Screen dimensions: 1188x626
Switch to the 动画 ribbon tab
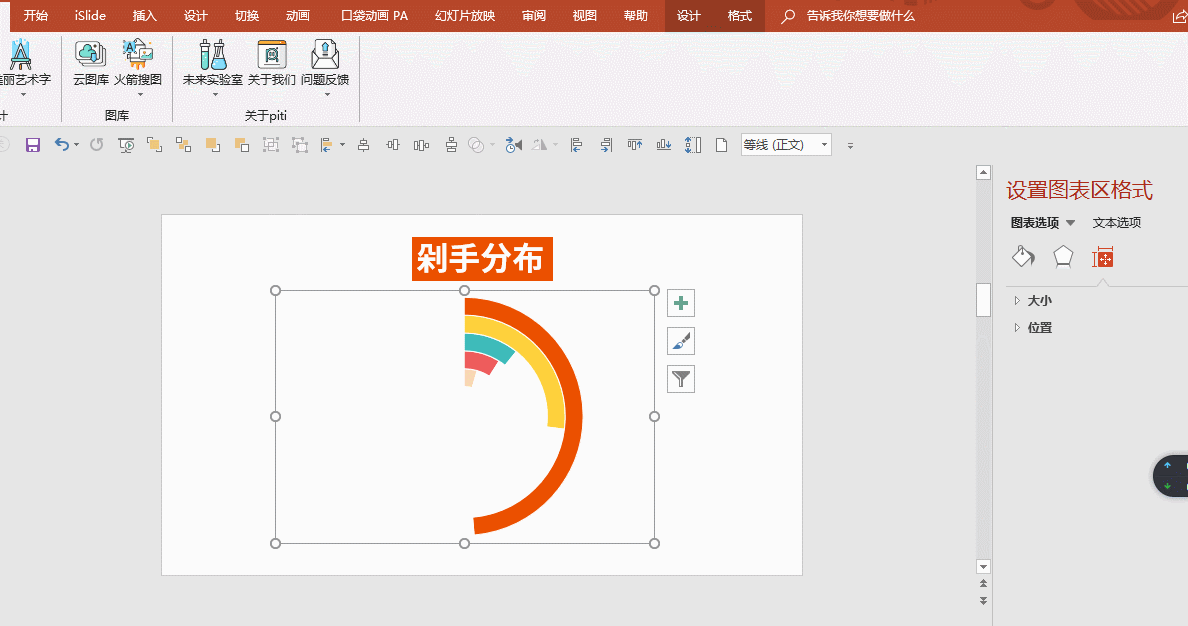click(298, 16)
